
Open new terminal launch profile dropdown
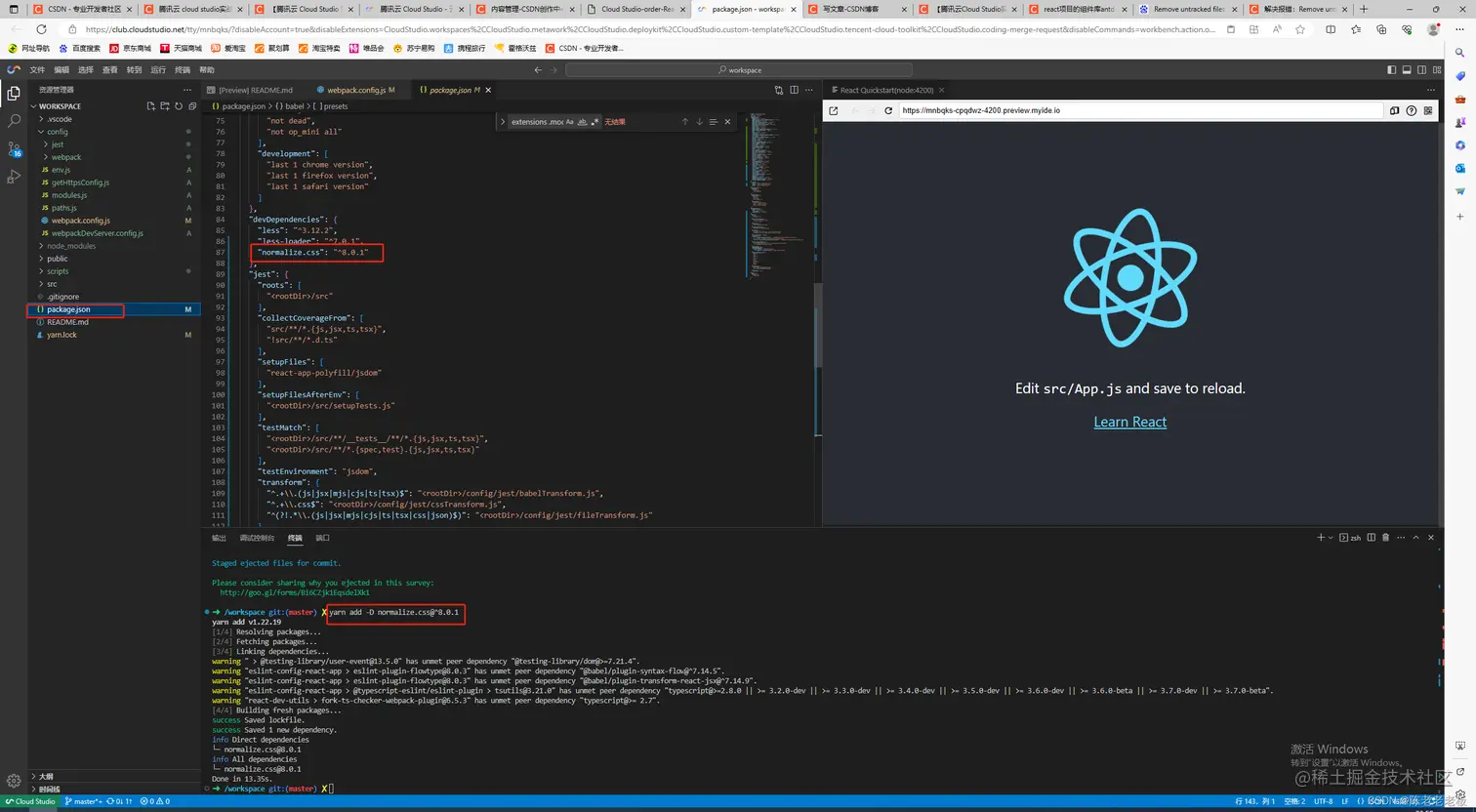(1332, 538)
